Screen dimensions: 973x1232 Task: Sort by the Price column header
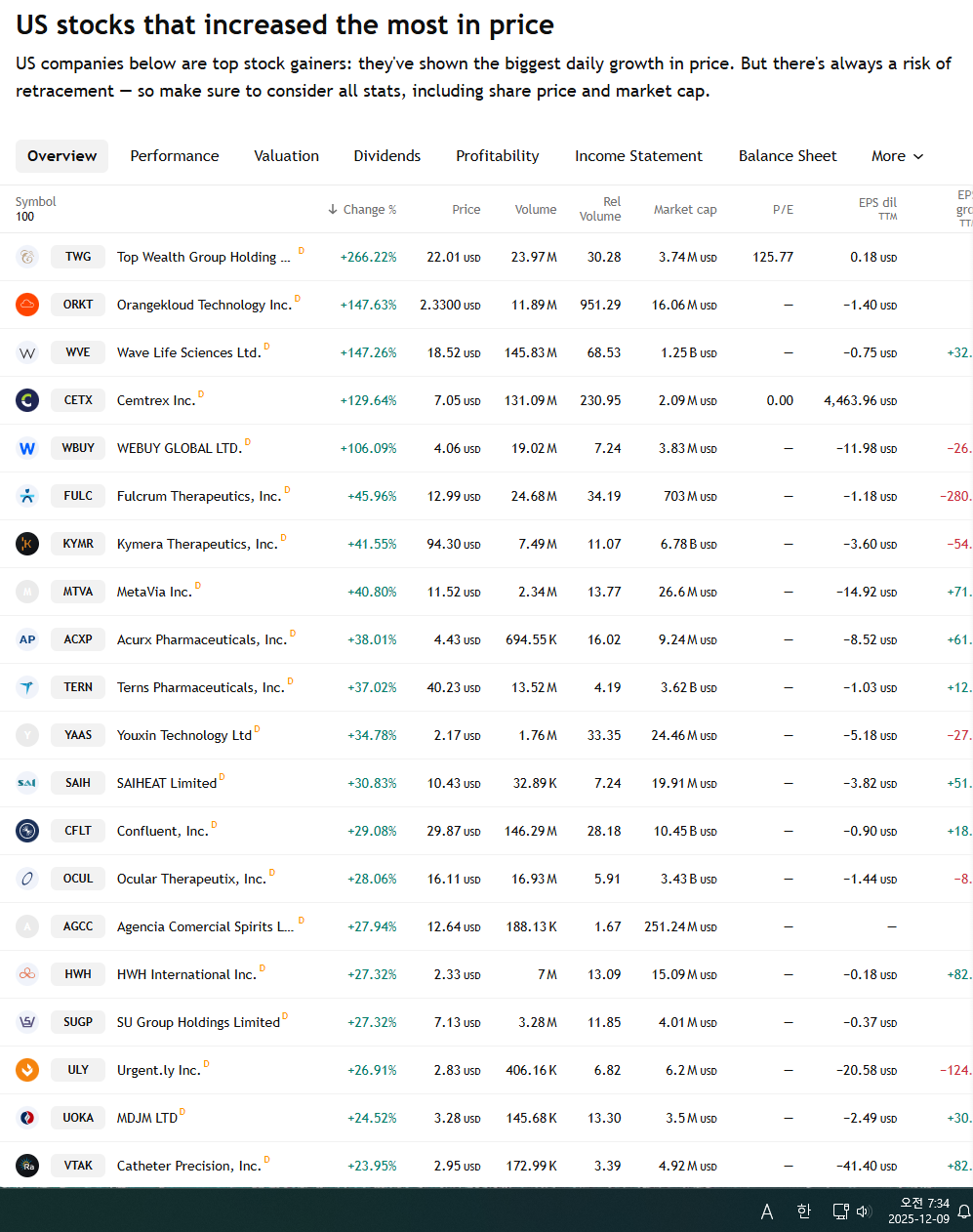(466, 209)
